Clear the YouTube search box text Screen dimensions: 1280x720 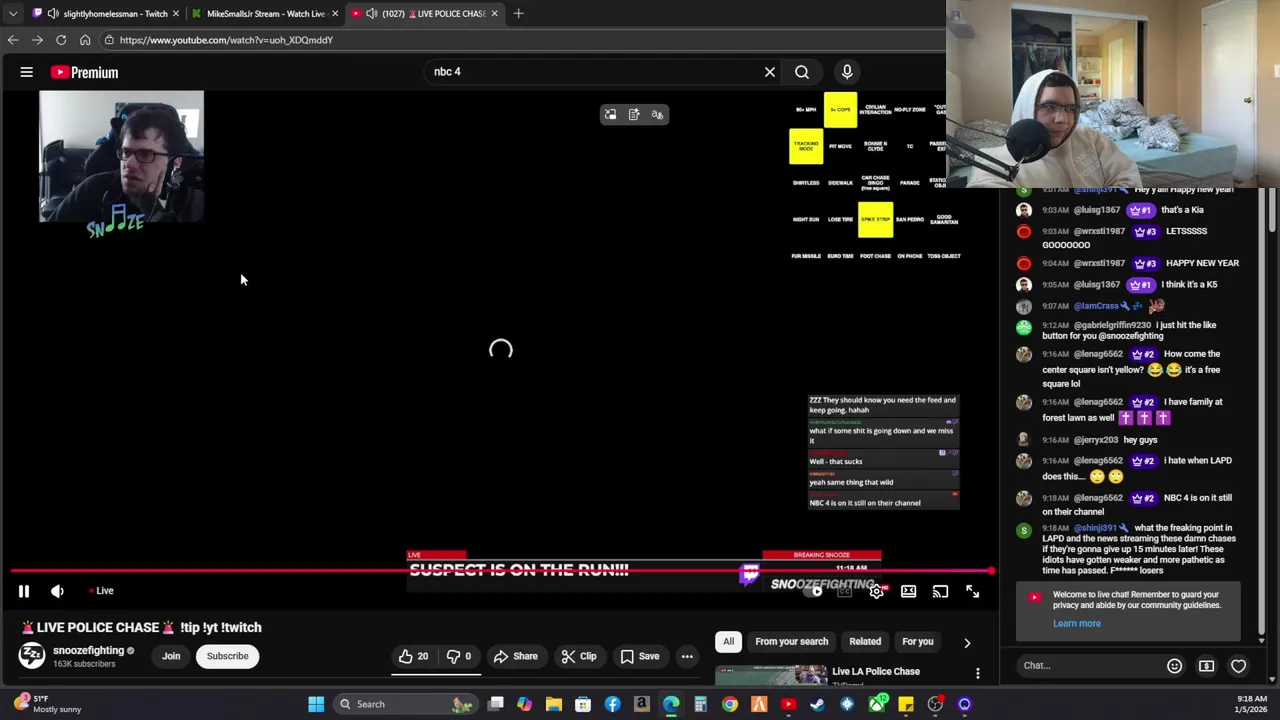[x=770, y=72]
